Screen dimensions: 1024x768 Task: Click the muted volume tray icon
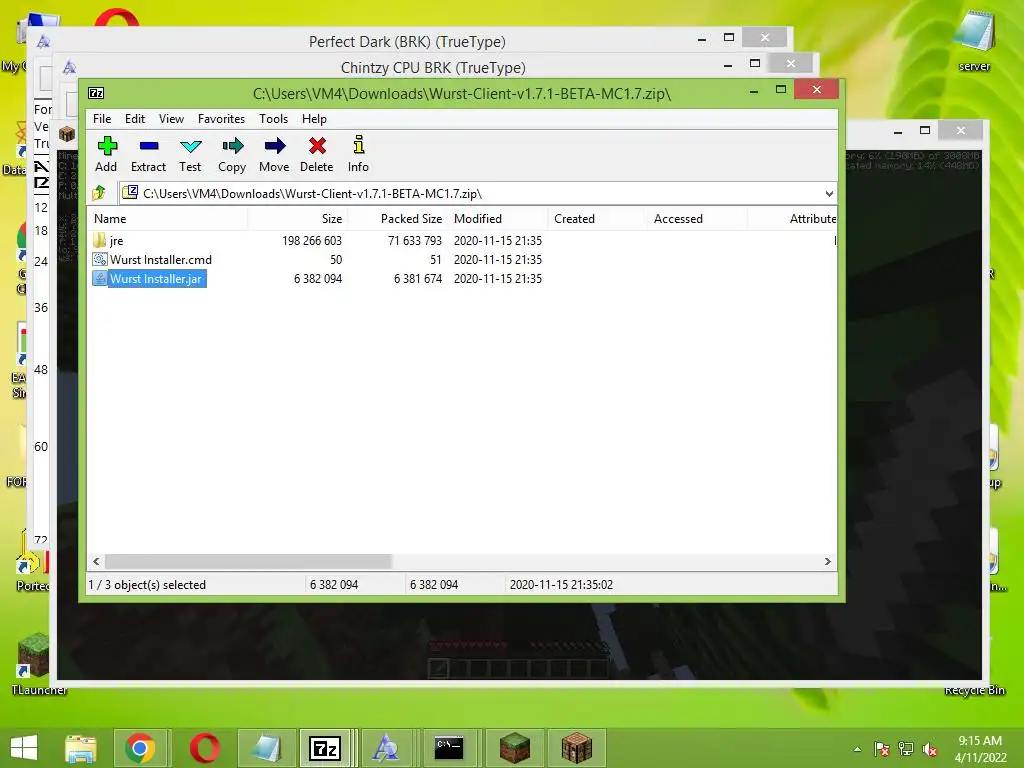pos(929,749)
